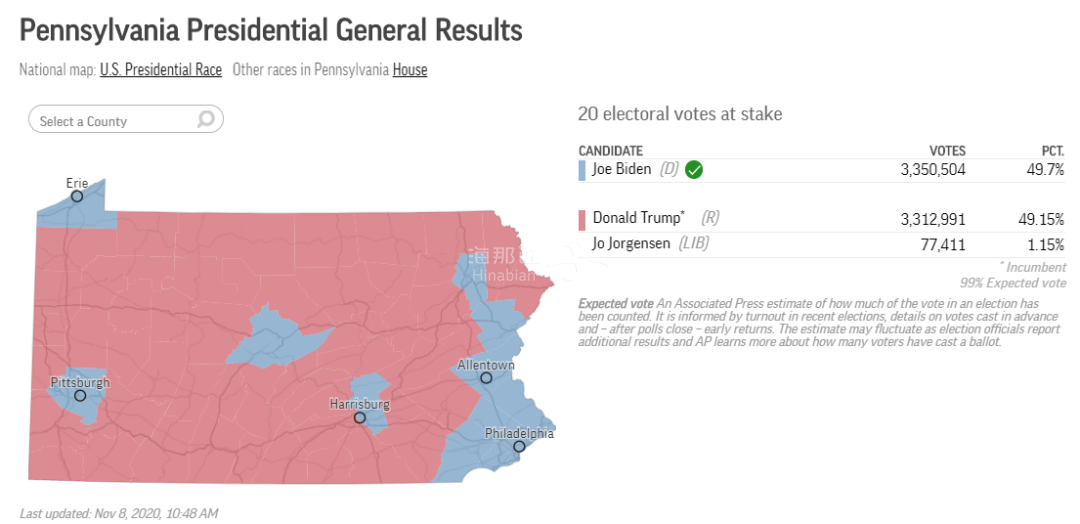Select the Jo Jorgensen candidate row

[x=822, y=244]
